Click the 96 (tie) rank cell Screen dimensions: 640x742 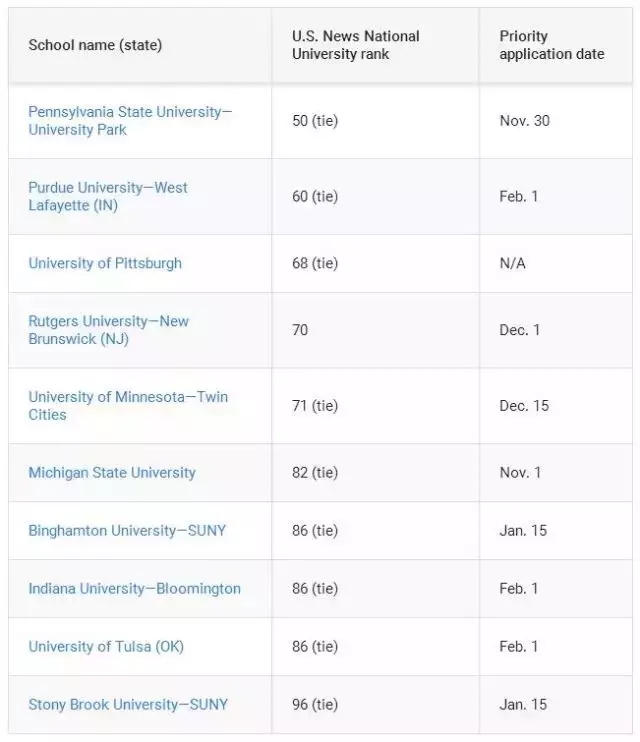(315, 704)
